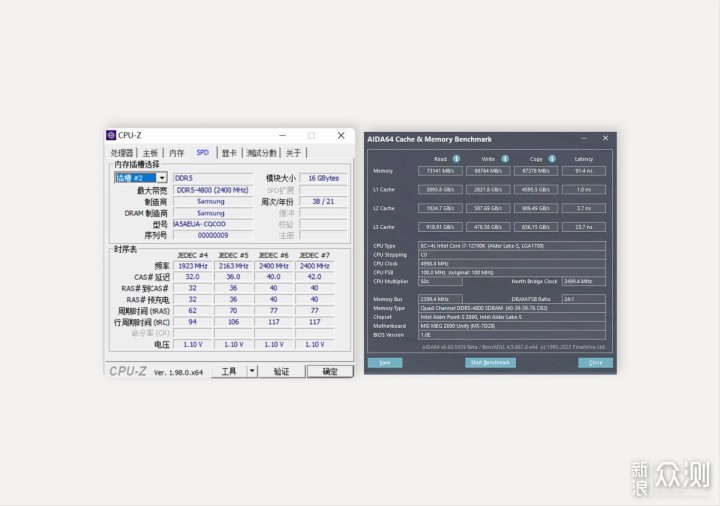Click the CPU Type Intel Core i7-12700K field
This screenshot has height=506, width=720.
click(x=512, y=246)
